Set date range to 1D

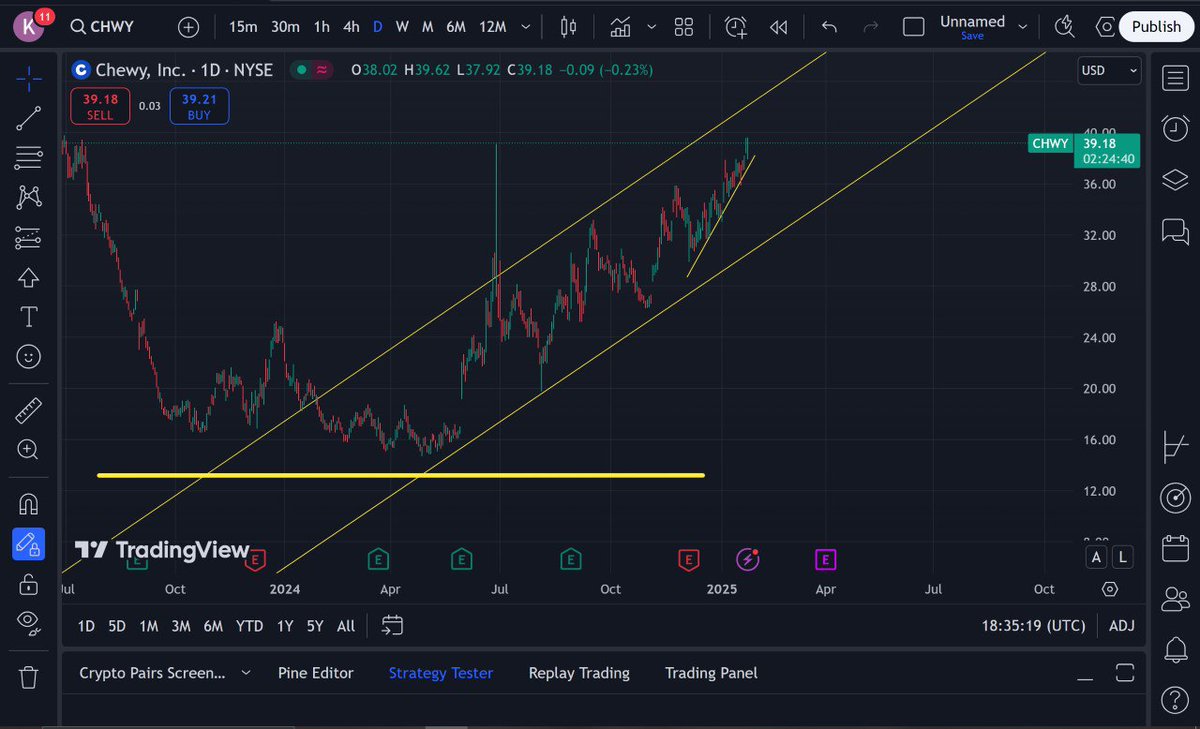[x=87, y=626]
